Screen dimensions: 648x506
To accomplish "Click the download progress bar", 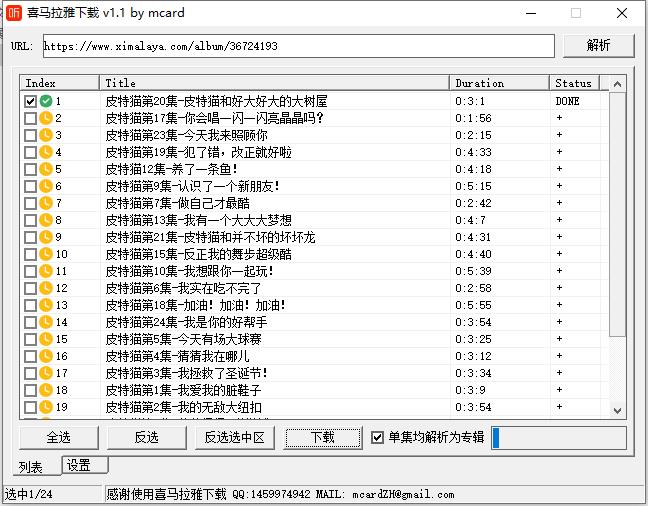I will (x=559, y=438).
